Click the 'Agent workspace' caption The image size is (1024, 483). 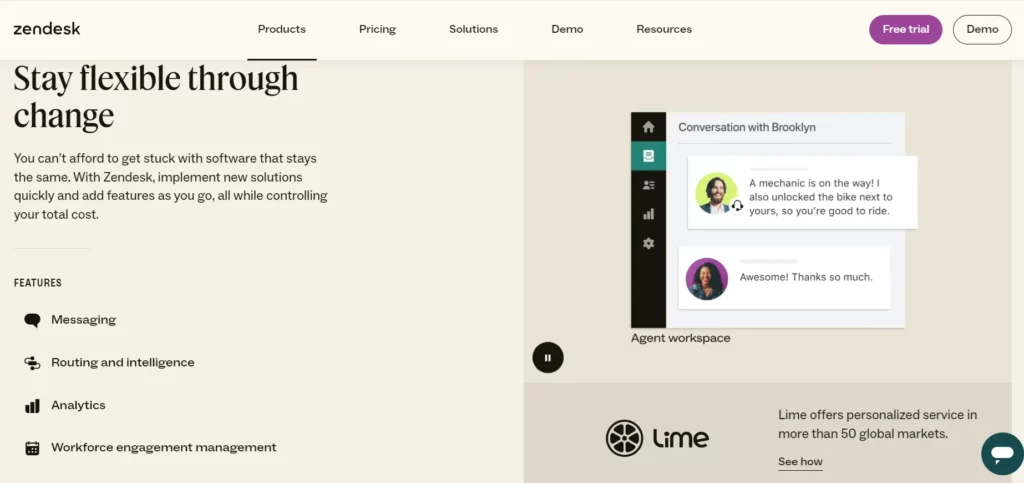(680, 338)
